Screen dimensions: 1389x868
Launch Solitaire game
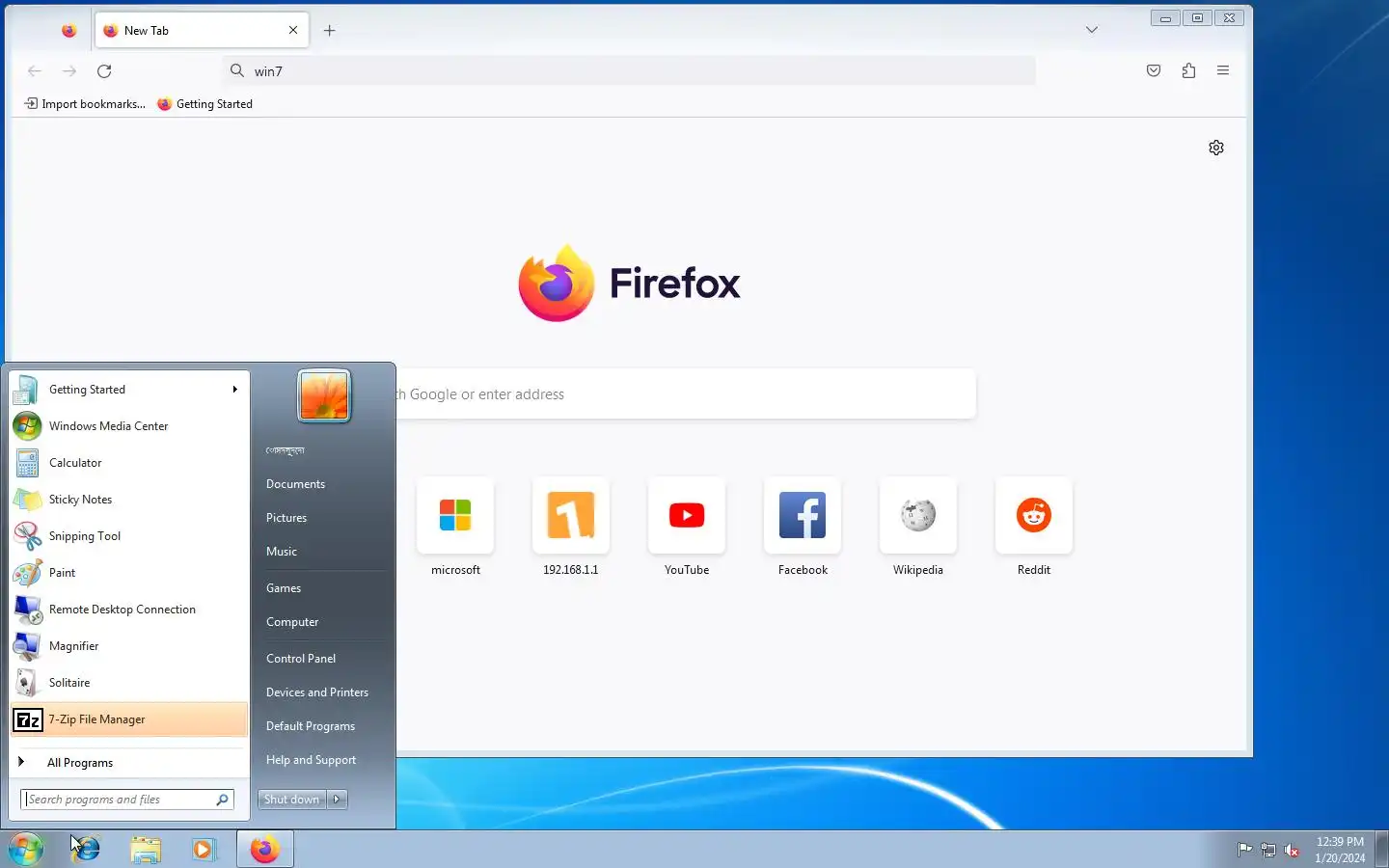[129, 683]
